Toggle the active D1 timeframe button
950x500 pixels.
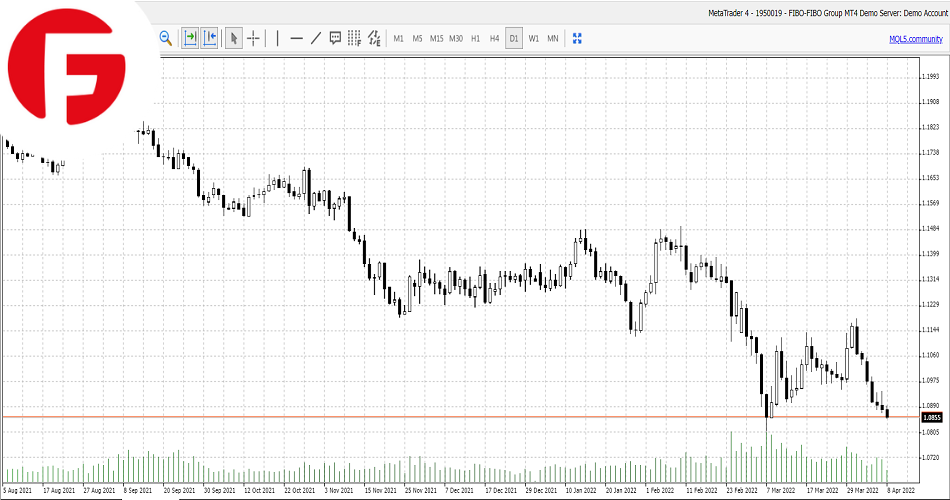tap(514, 38)
